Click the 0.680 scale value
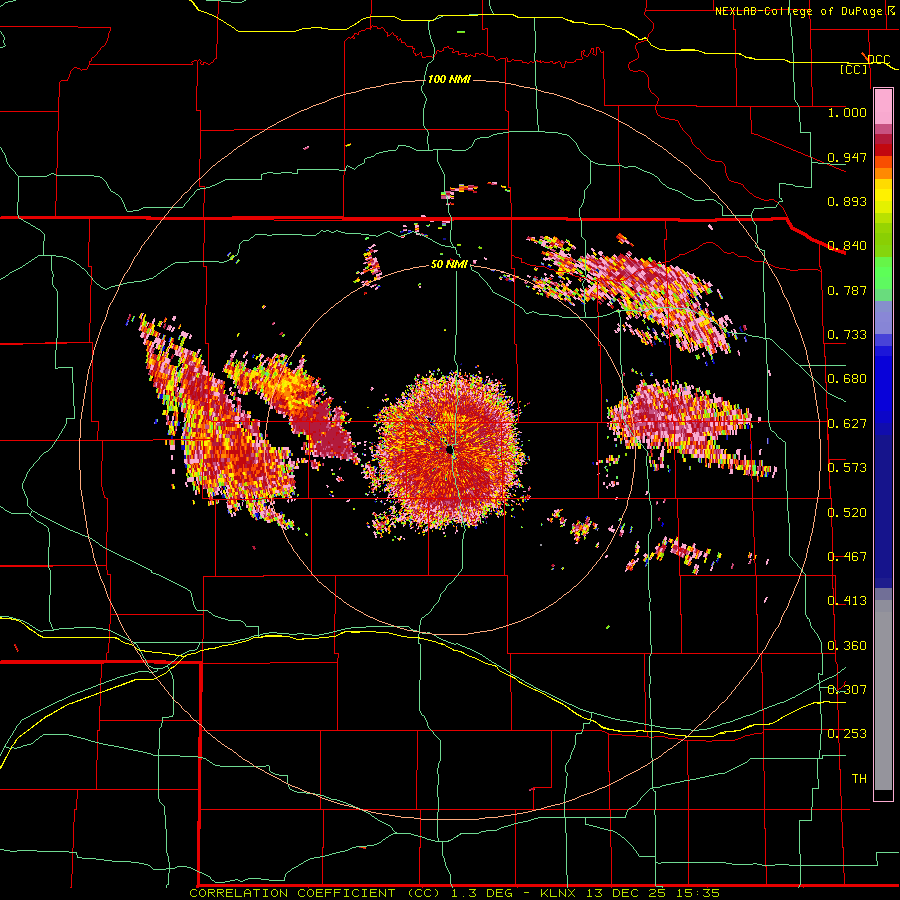This screenshot has width=900, height=900. pyautogui.click(x=847, y=379)
